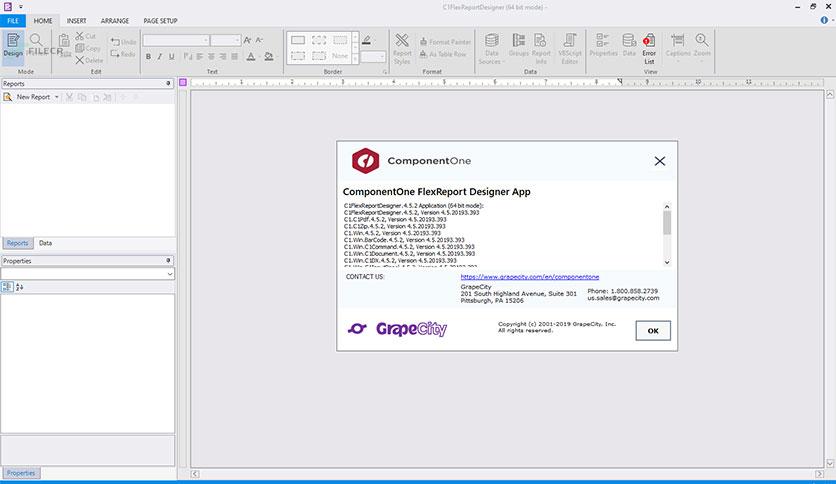Image resolution: width=836 pixels, height=484 pixels.
Task: Delete the selected item via ribbon
Action: pos(89,60)
